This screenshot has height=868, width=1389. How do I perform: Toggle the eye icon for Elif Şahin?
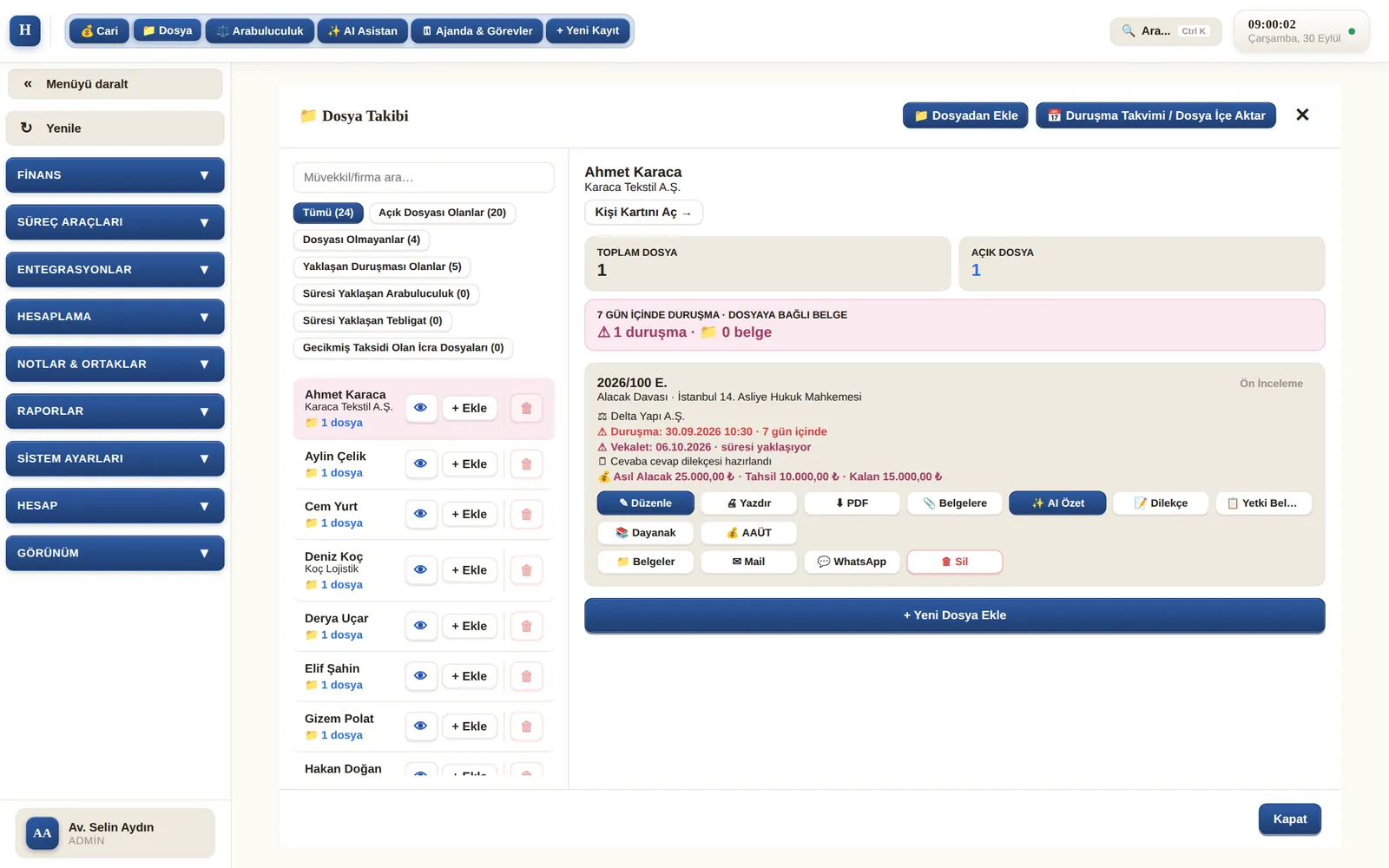(x=421, y=676)
